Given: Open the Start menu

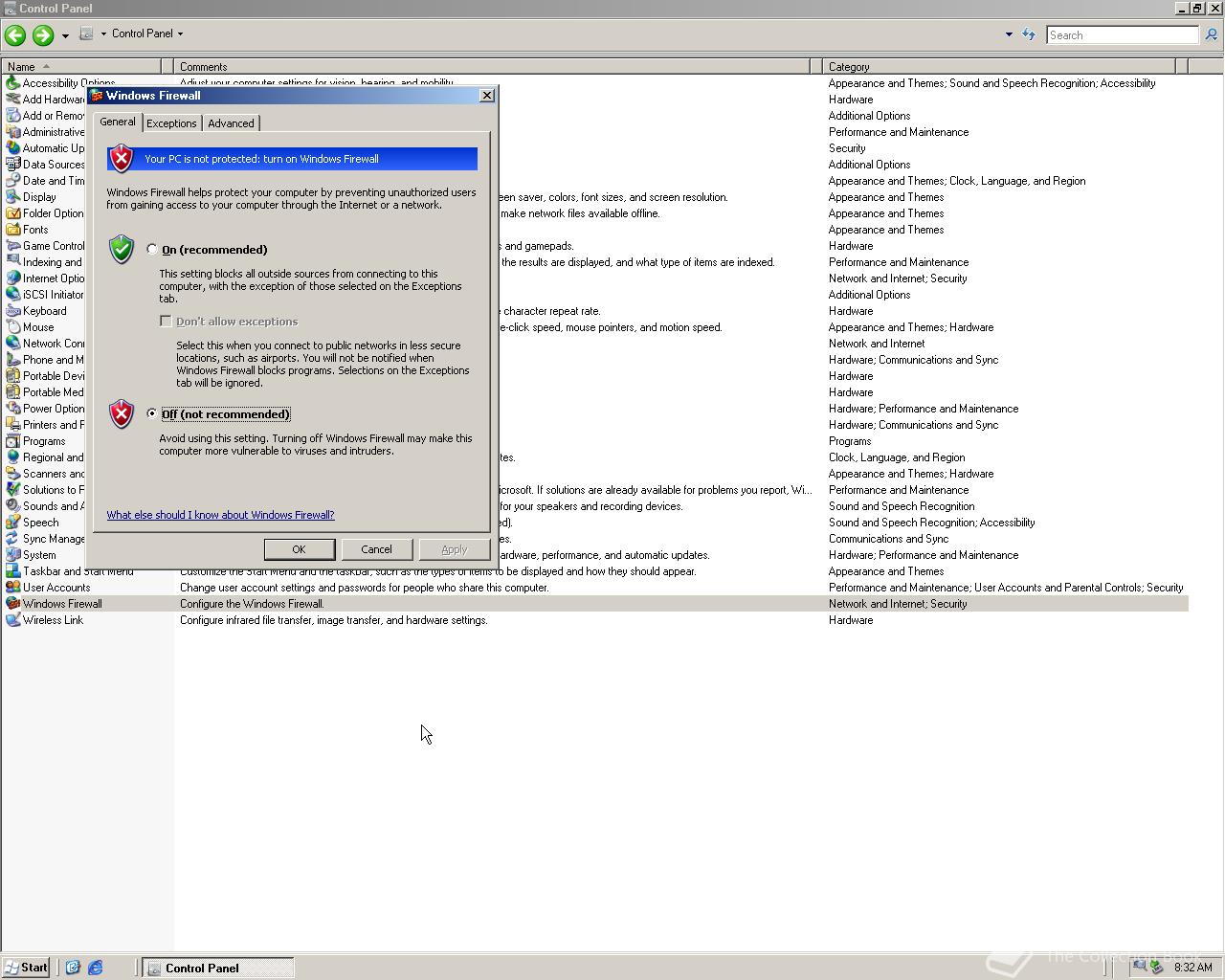Looking at the screenshot, I should 26,968.
